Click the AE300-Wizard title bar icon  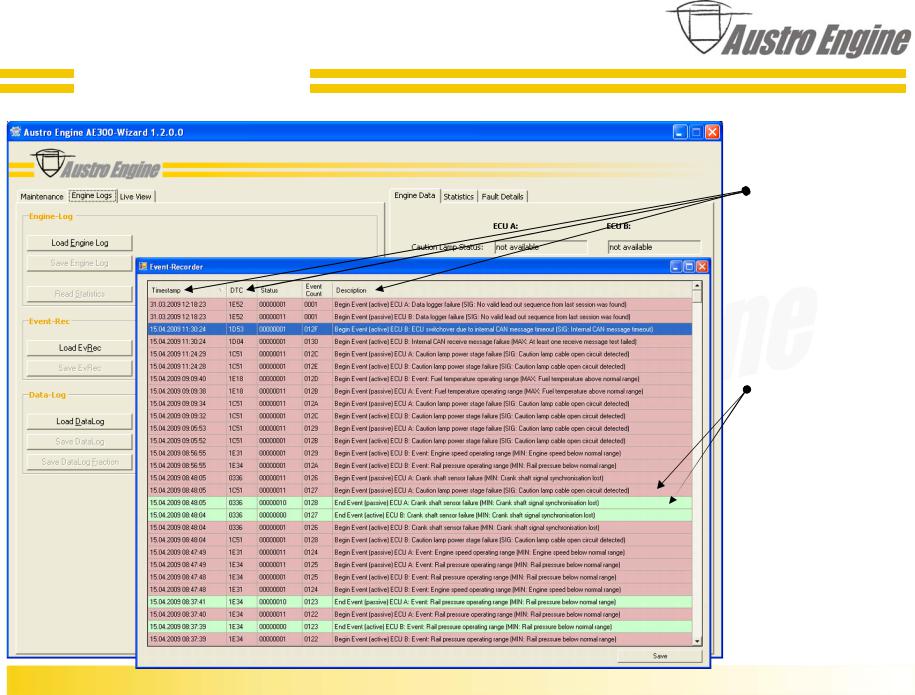[x=16, y=132]
